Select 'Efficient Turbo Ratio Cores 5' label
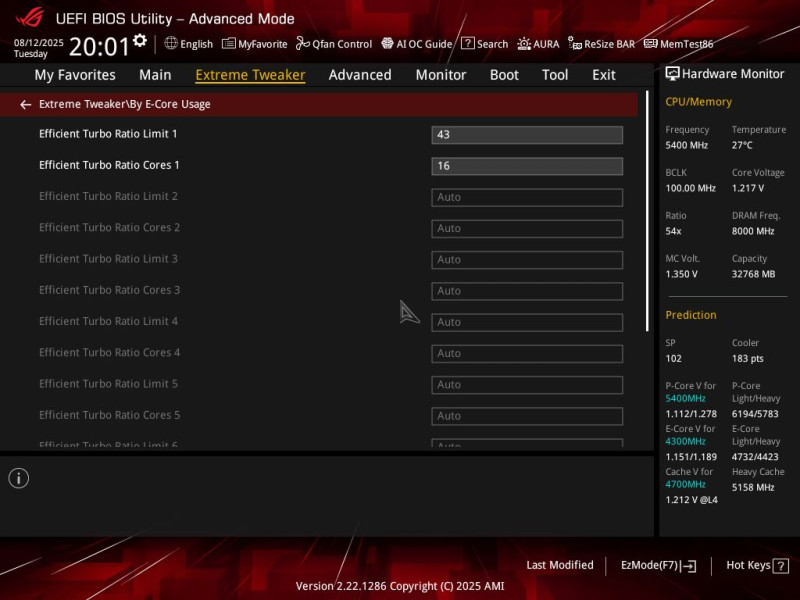Image resolution: width=800 pixels, height=600 pixels. pyautogui.click(x=109, y=415)
